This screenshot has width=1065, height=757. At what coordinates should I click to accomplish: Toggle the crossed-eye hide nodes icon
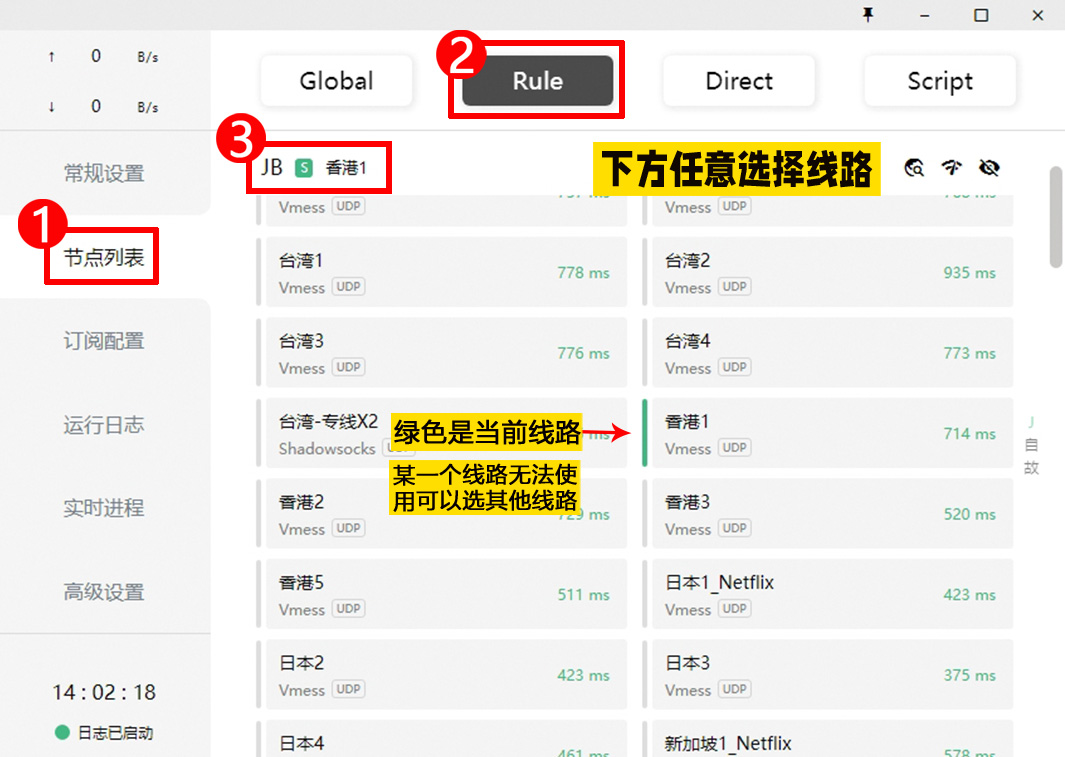(x=989, y=168)
